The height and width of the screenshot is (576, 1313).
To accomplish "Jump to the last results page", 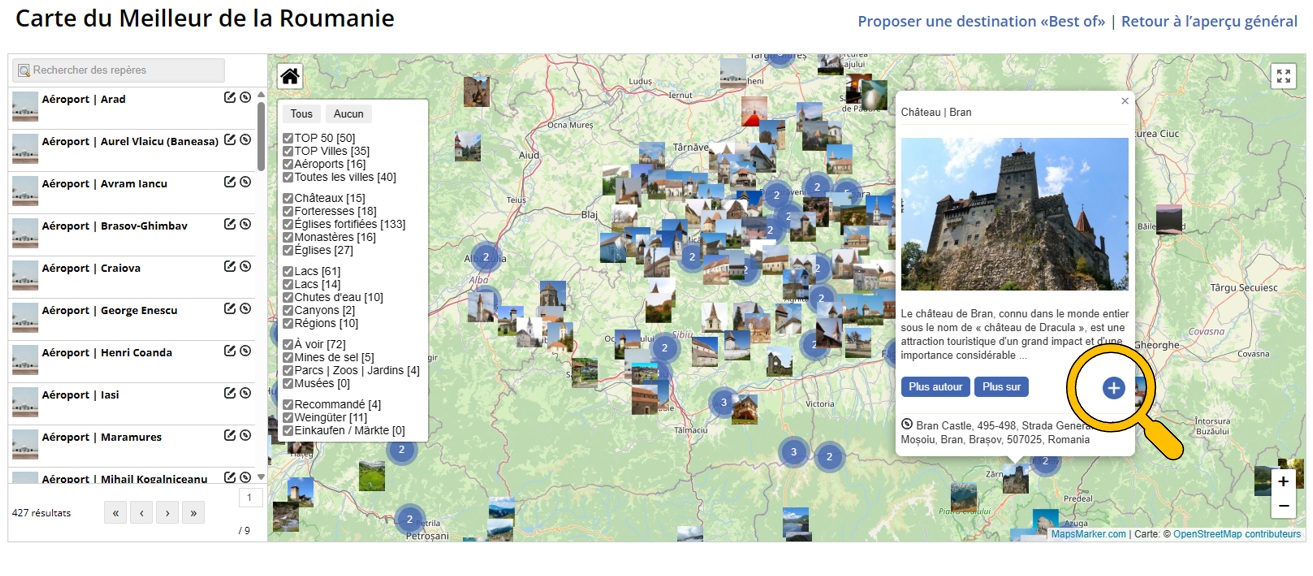I will coord(193,513).
